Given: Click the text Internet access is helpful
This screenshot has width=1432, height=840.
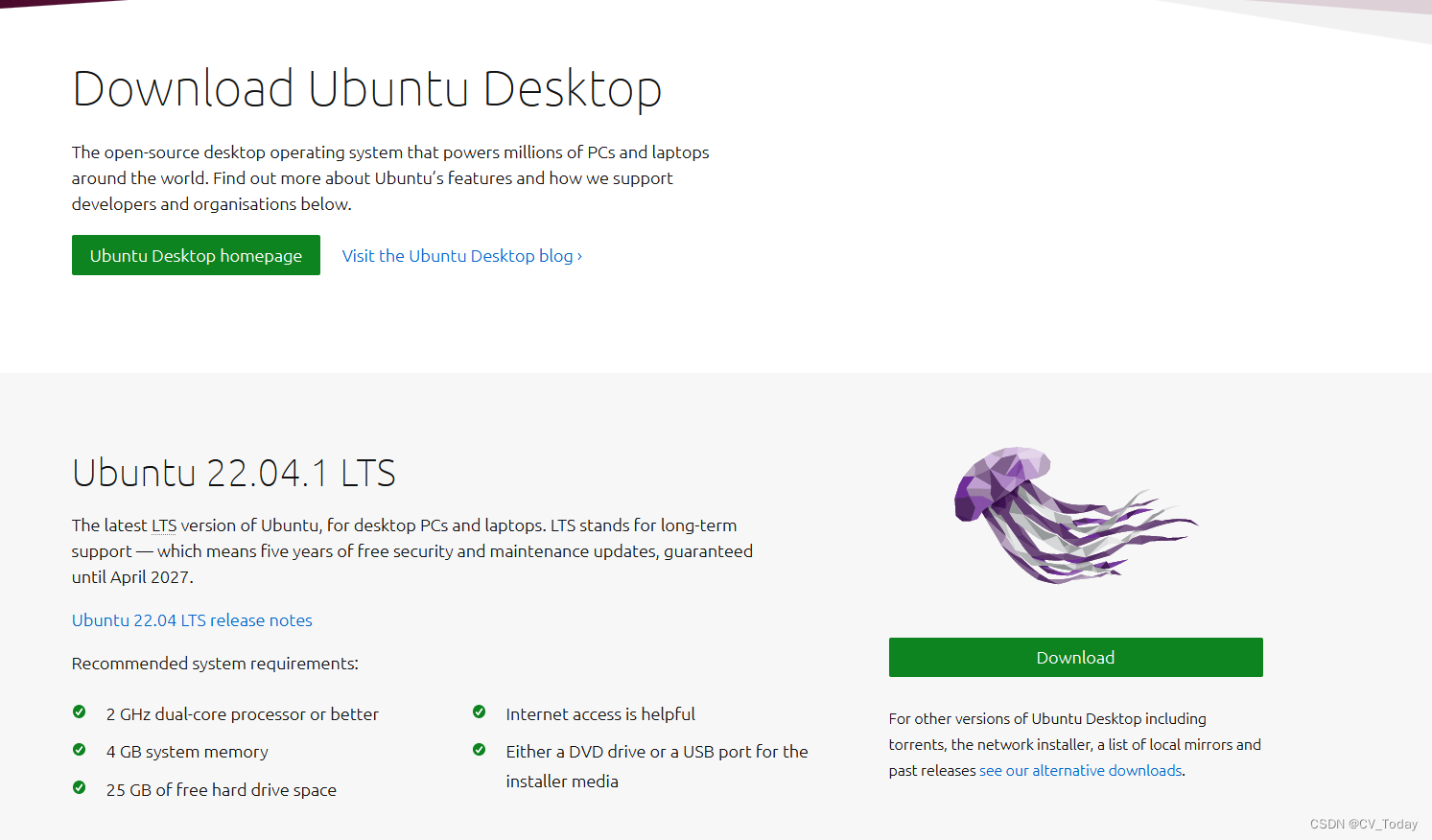Looking at the screenshot, I should [x=600, y=714].
